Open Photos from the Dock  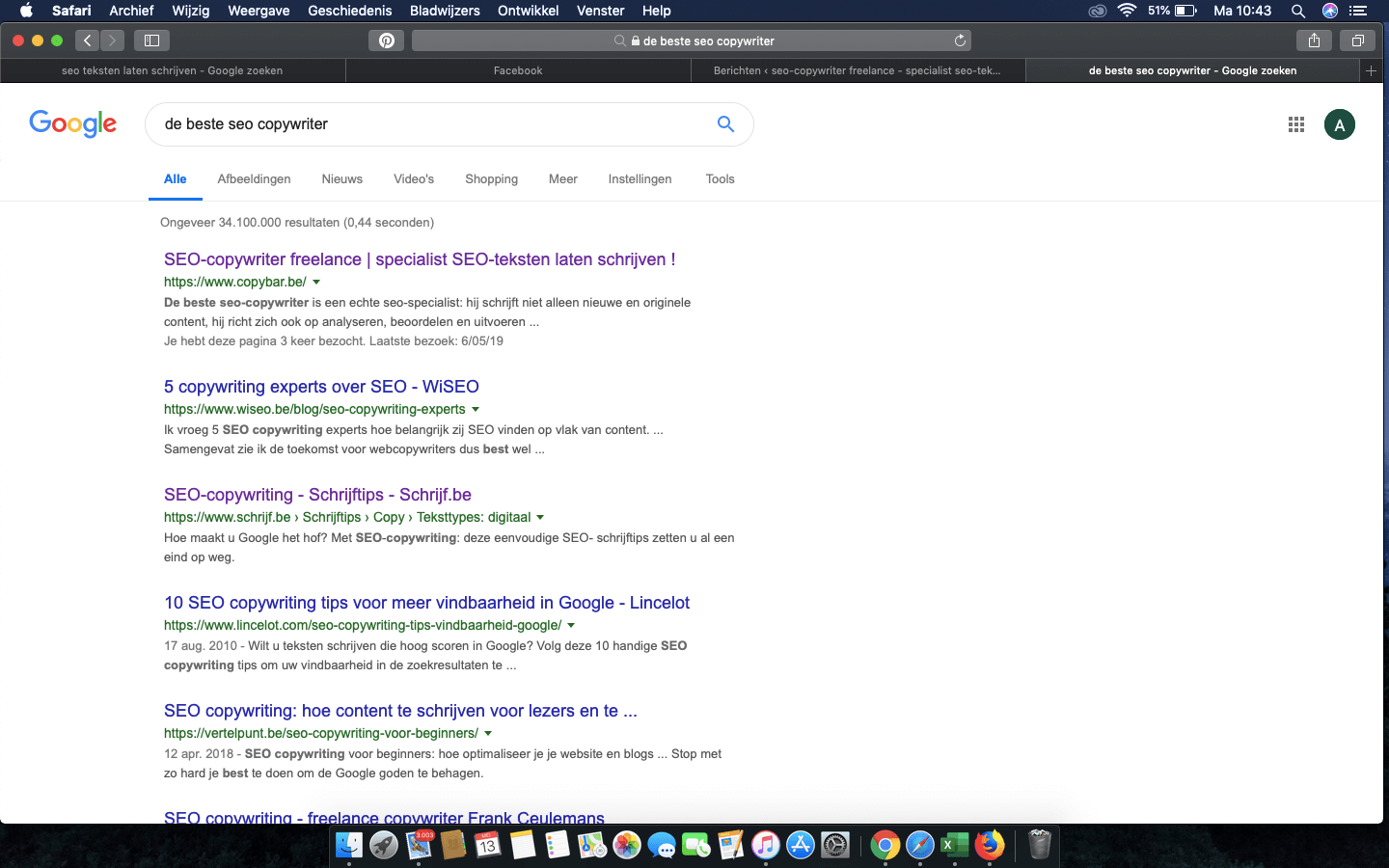click(x=627, y=846)
